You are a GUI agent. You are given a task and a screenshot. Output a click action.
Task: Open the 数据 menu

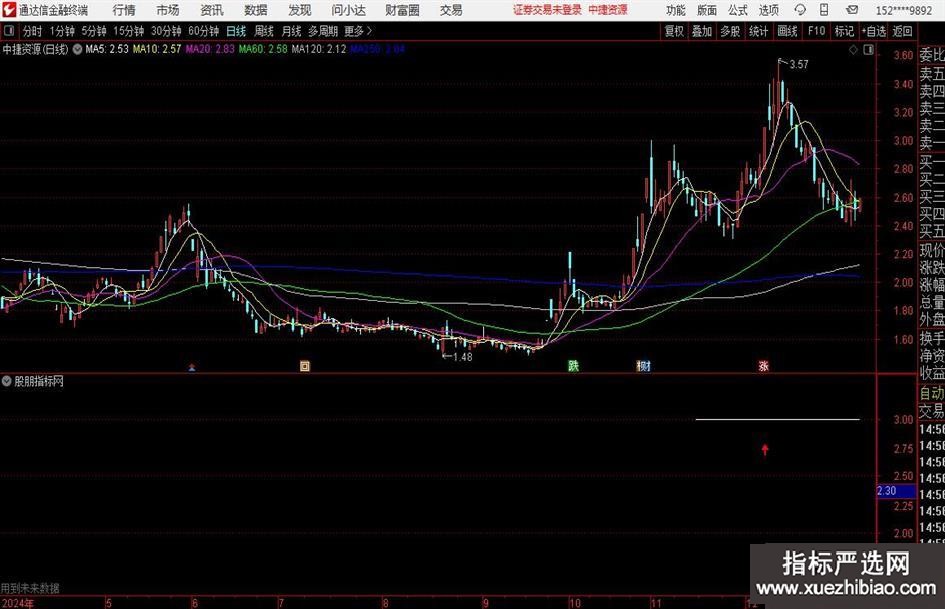point(256,10)
